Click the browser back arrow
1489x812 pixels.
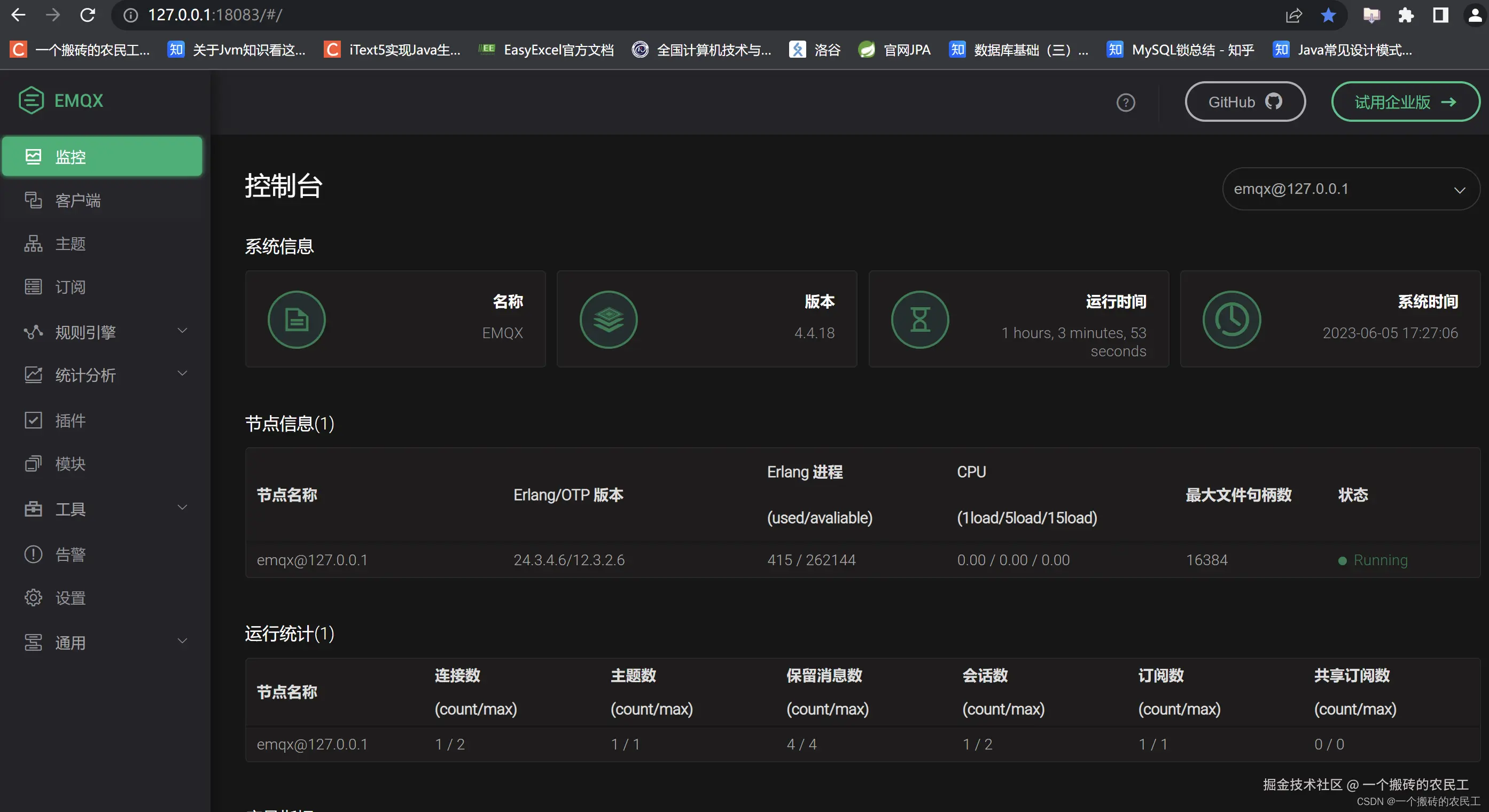pos(19,14)
